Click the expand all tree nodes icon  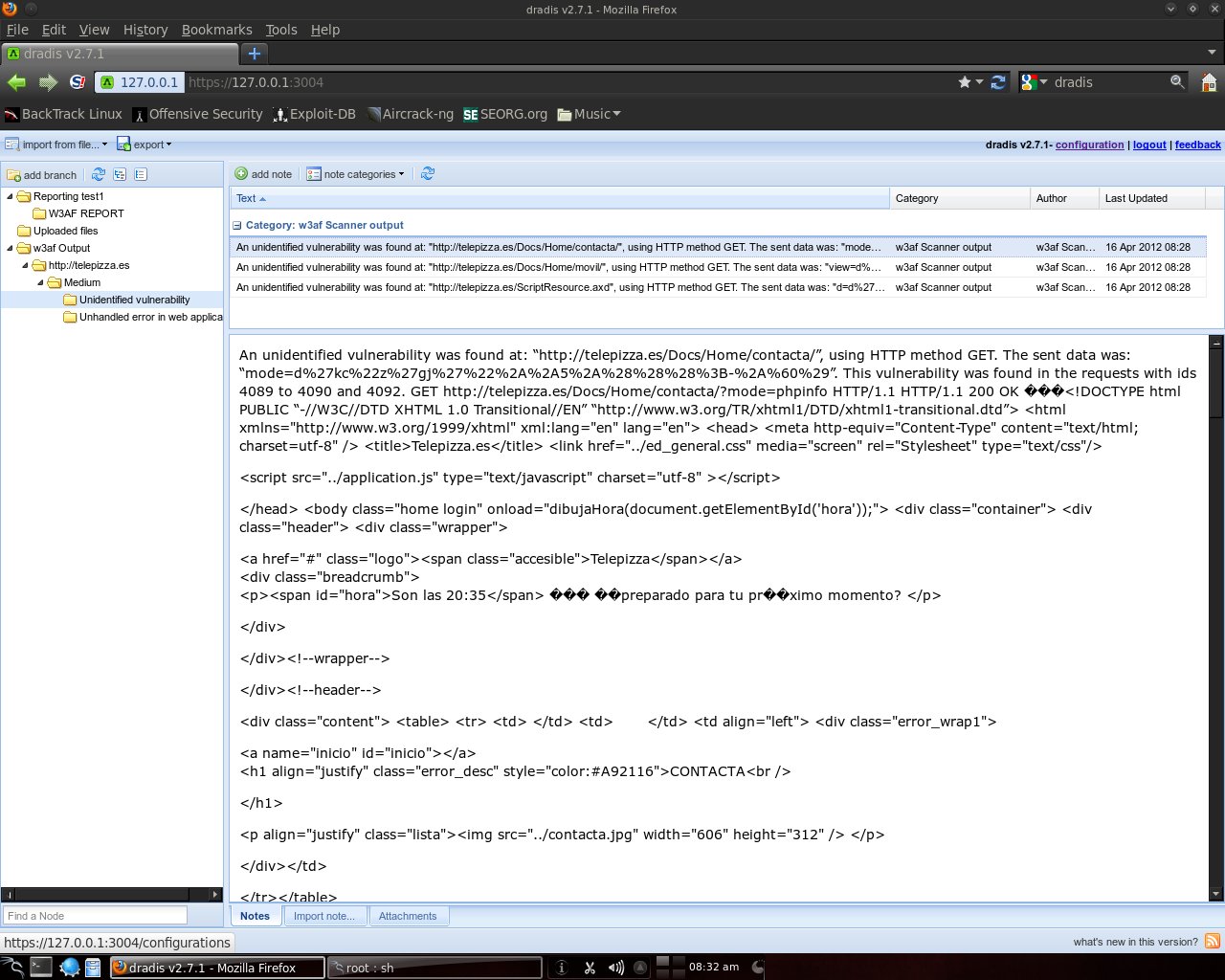[120, 174]
